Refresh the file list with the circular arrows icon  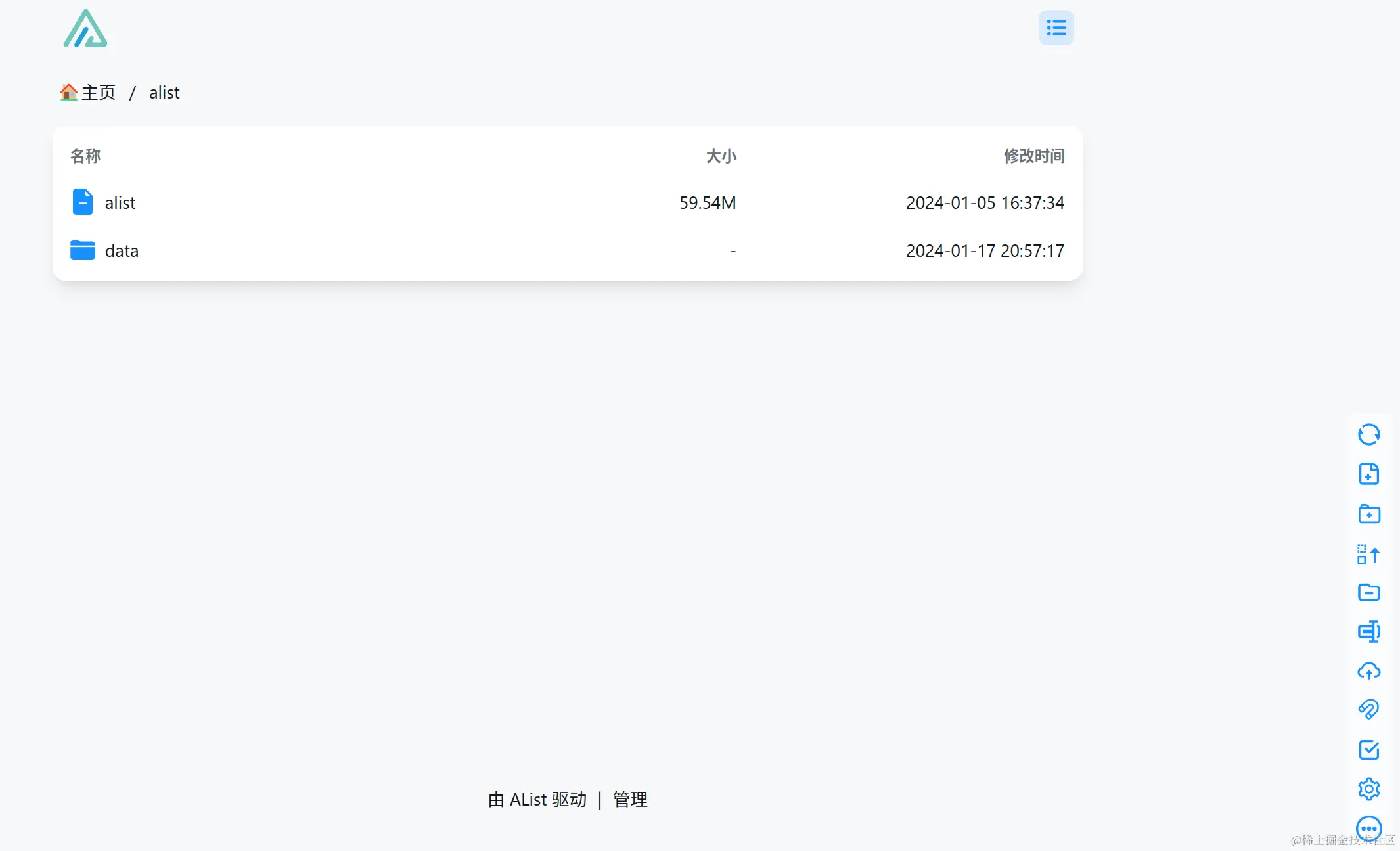click(x=1368, y=434)
